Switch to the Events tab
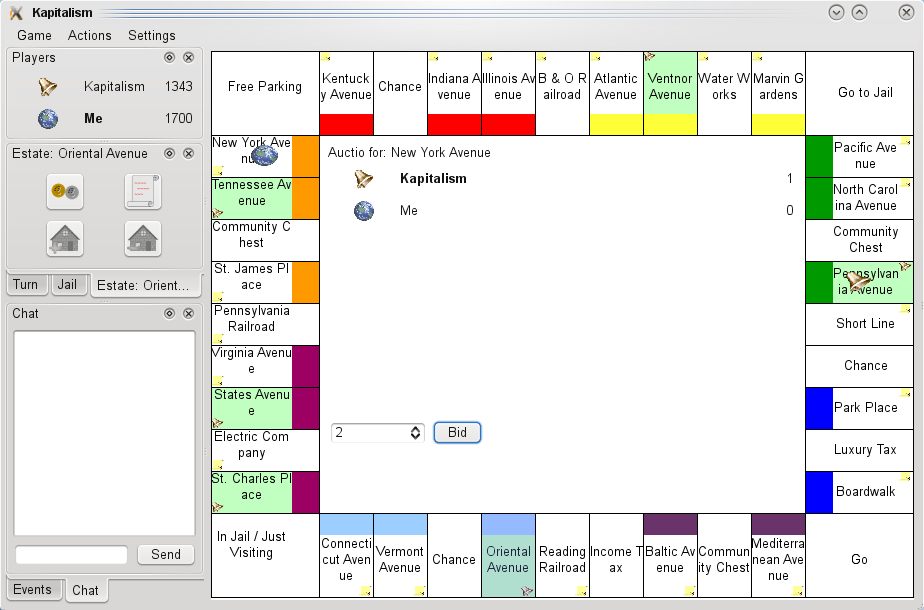Viewport: 924px width, 610px height. [x=32, y=589]
